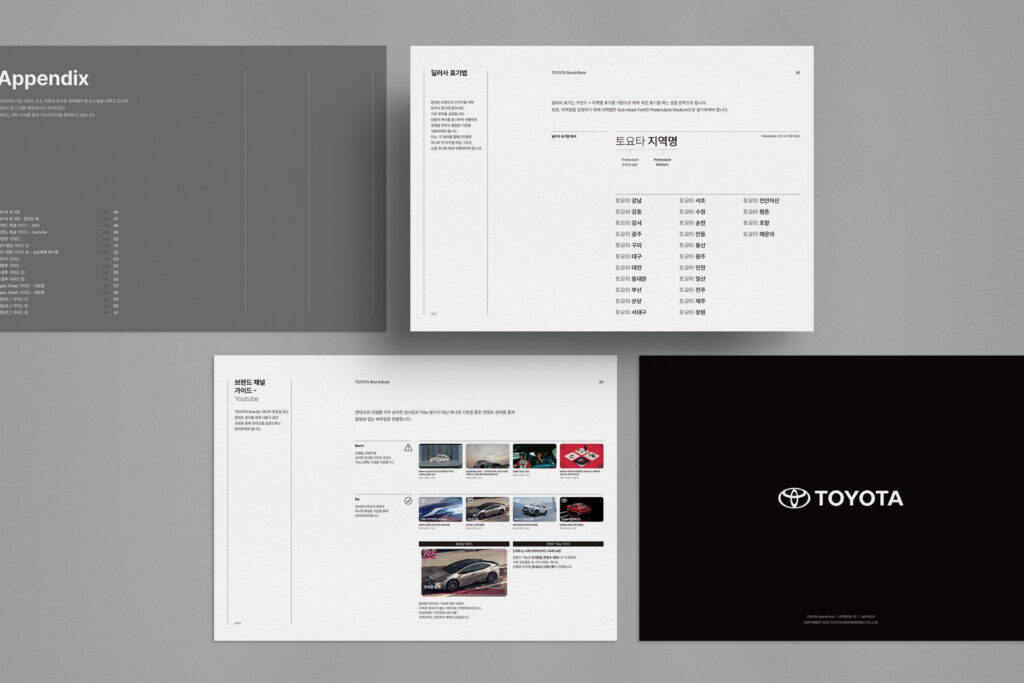Click the warning triangle Don't icon
Screen dimensions: 1024x683
[406, 449]
